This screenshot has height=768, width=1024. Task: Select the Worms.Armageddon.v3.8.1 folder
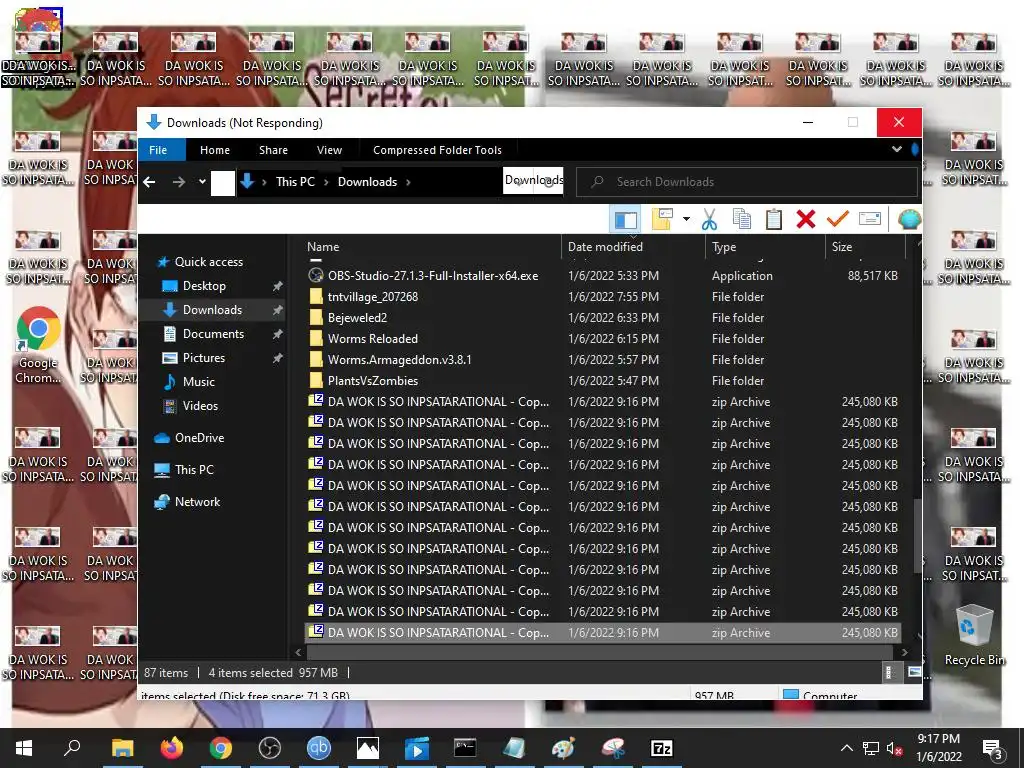pos(603,359)
